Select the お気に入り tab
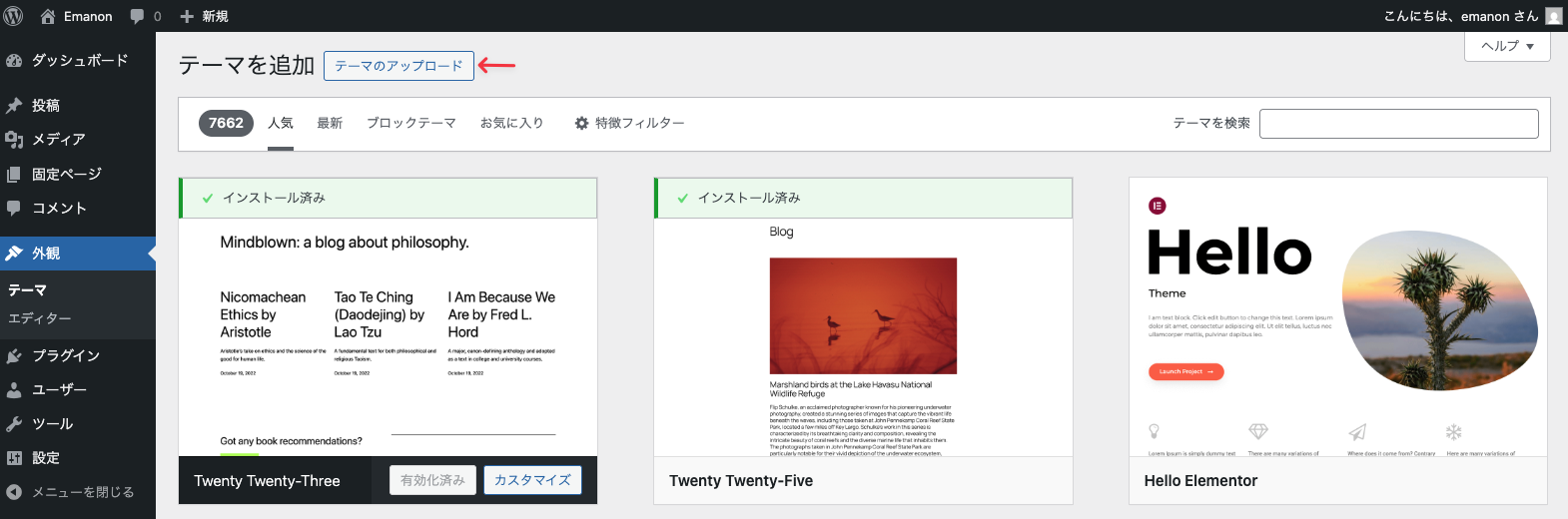The image size is (1568, 519). pyautogui.click(x=511, y=123)
